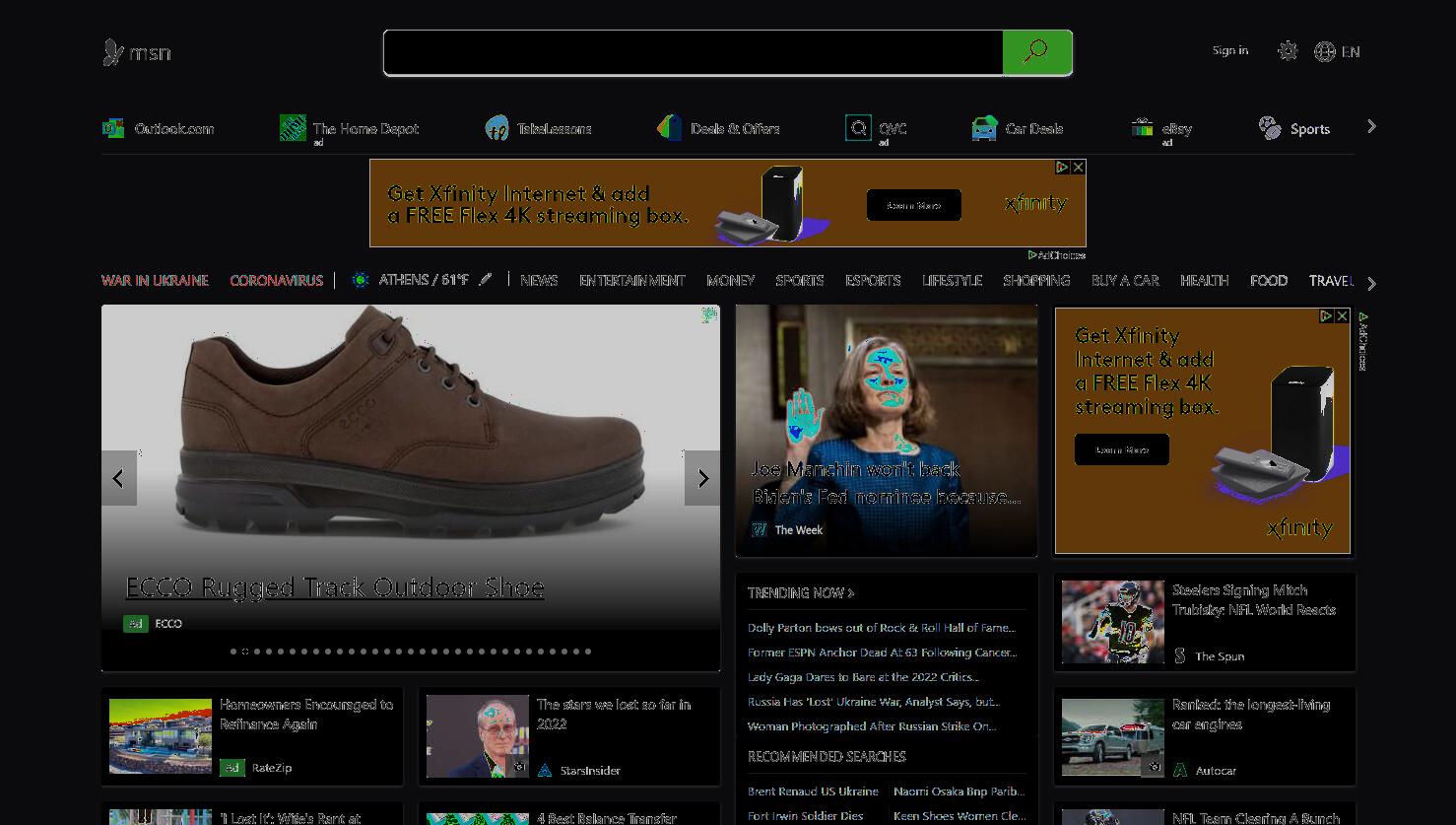Go to previous carousel slide

tap(118, 478)
